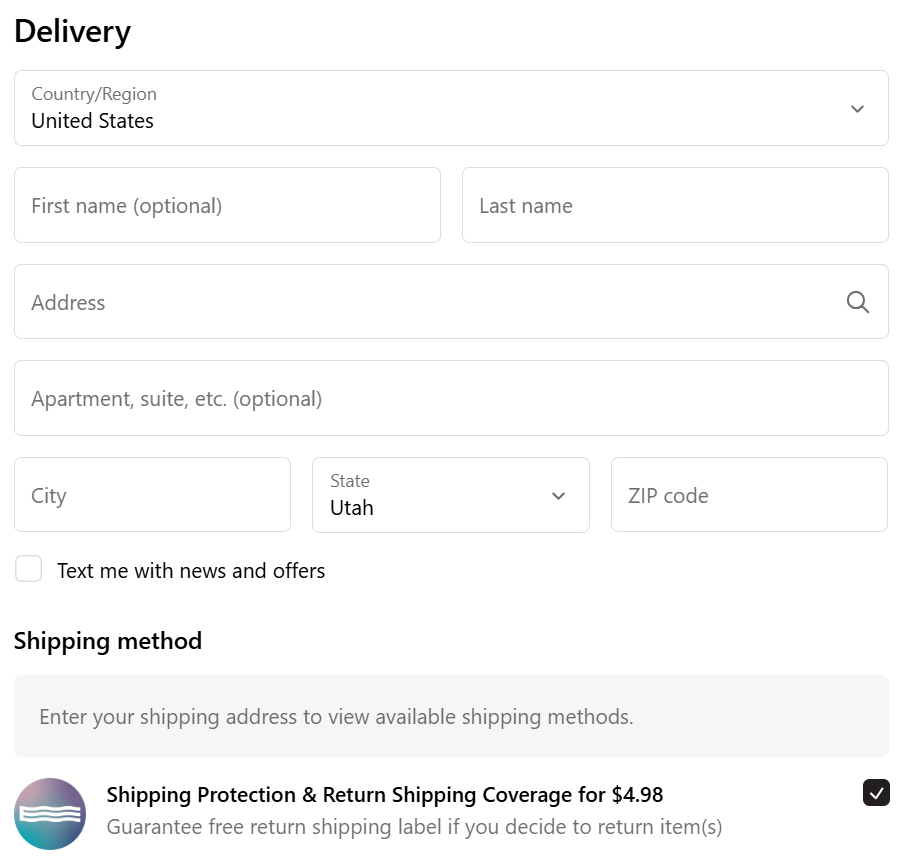Image resolution: width=917 pixels, height=866 pixels.
Task: Enable Text me with news and offers
Action: (x=29, y=569)
